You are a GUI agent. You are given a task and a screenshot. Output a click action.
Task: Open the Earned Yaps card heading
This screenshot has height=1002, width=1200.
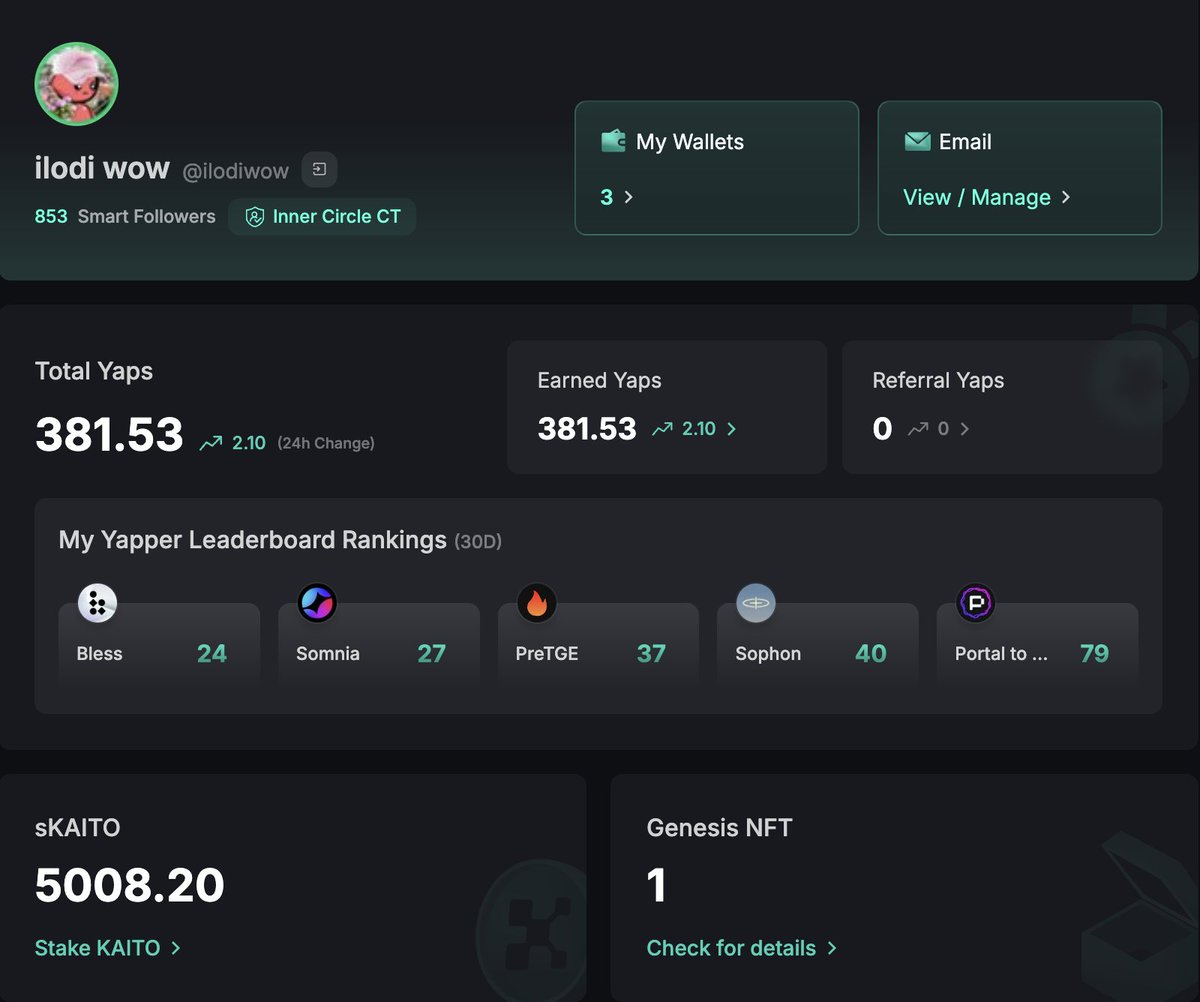tap(599, 380)
